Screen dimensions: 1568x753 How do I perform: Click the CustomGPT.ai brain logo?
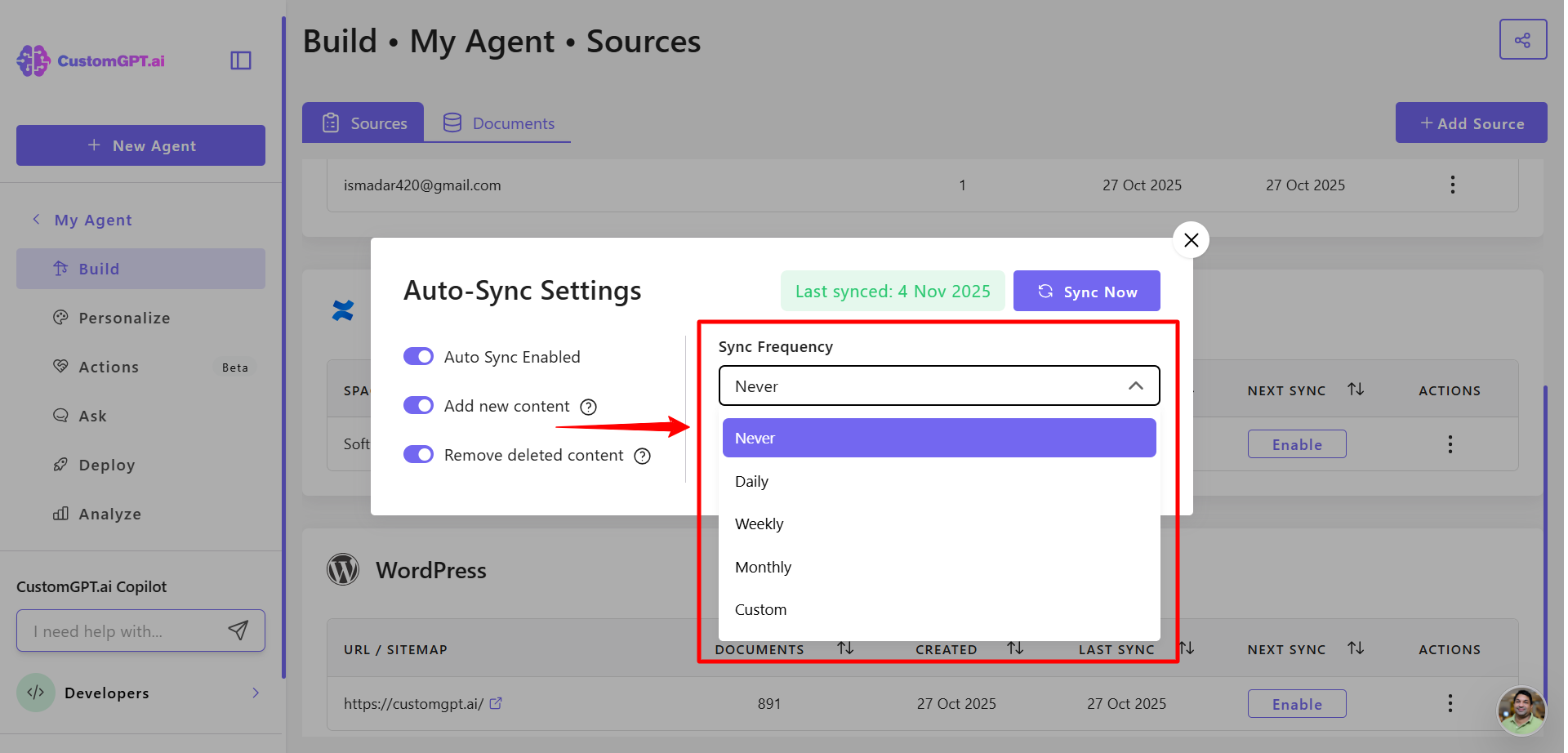coord(33,61)
